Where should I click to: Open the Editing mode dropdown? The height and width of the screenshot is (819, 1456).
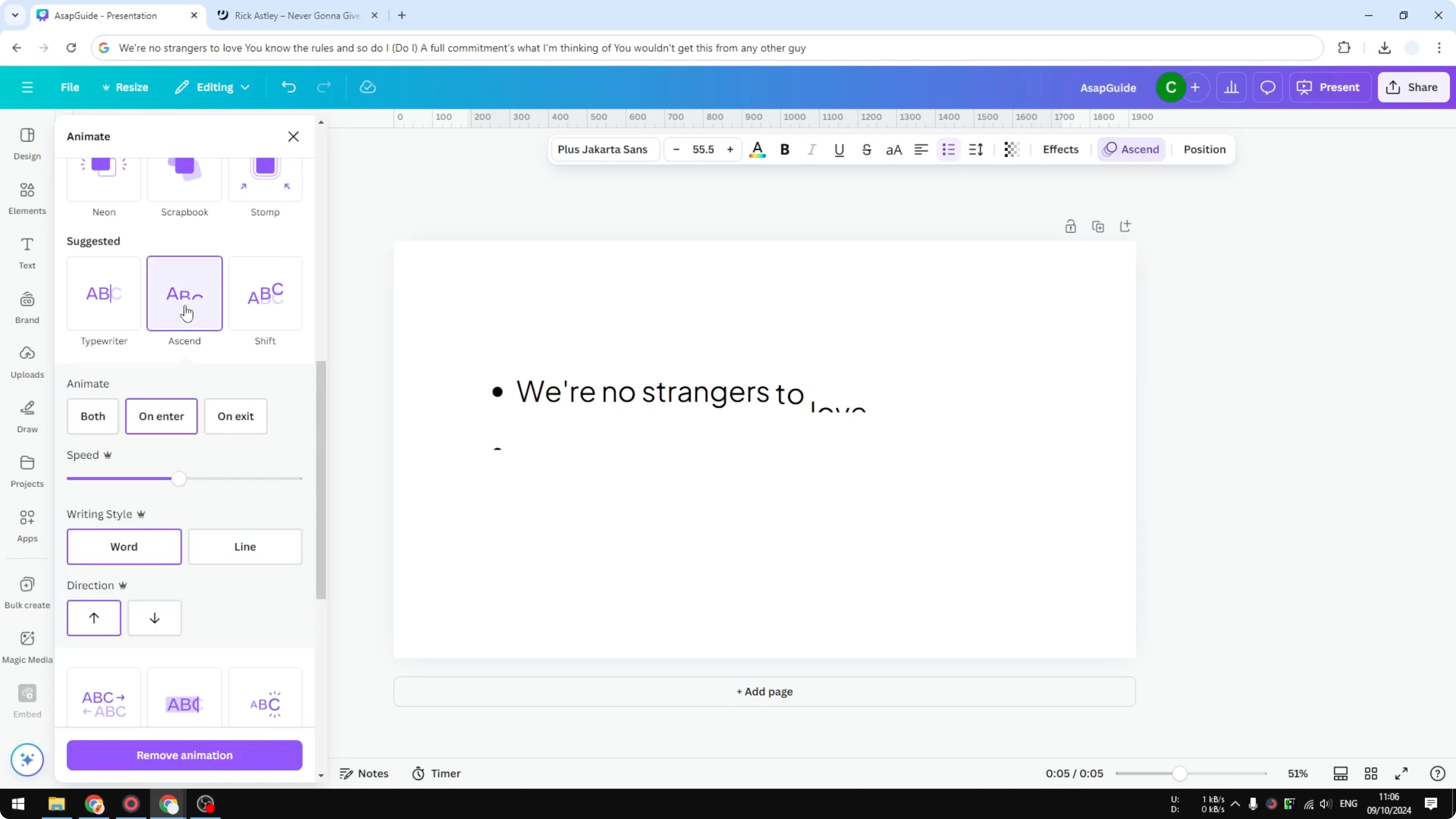[x=212, y=87]
